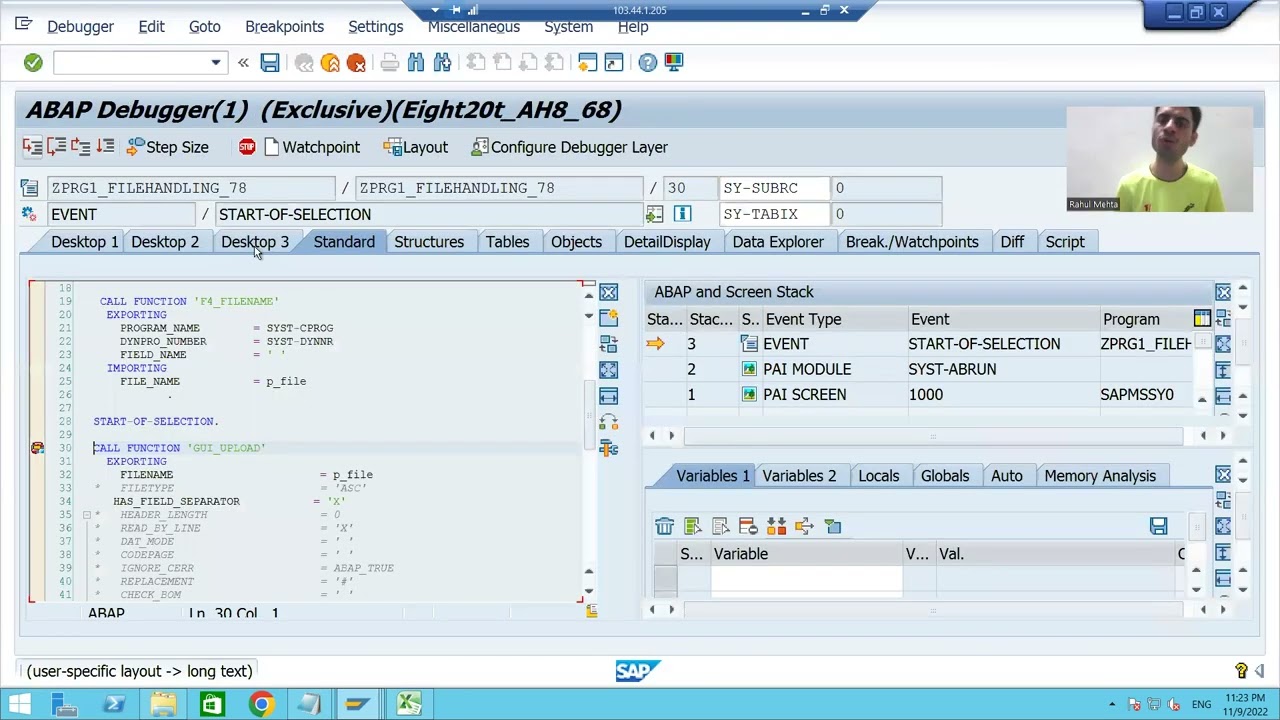Image resolution: width=1280 pixels, height=720 pixels.
Task: Open the Goto menu
Action: [x=204, y=26]
